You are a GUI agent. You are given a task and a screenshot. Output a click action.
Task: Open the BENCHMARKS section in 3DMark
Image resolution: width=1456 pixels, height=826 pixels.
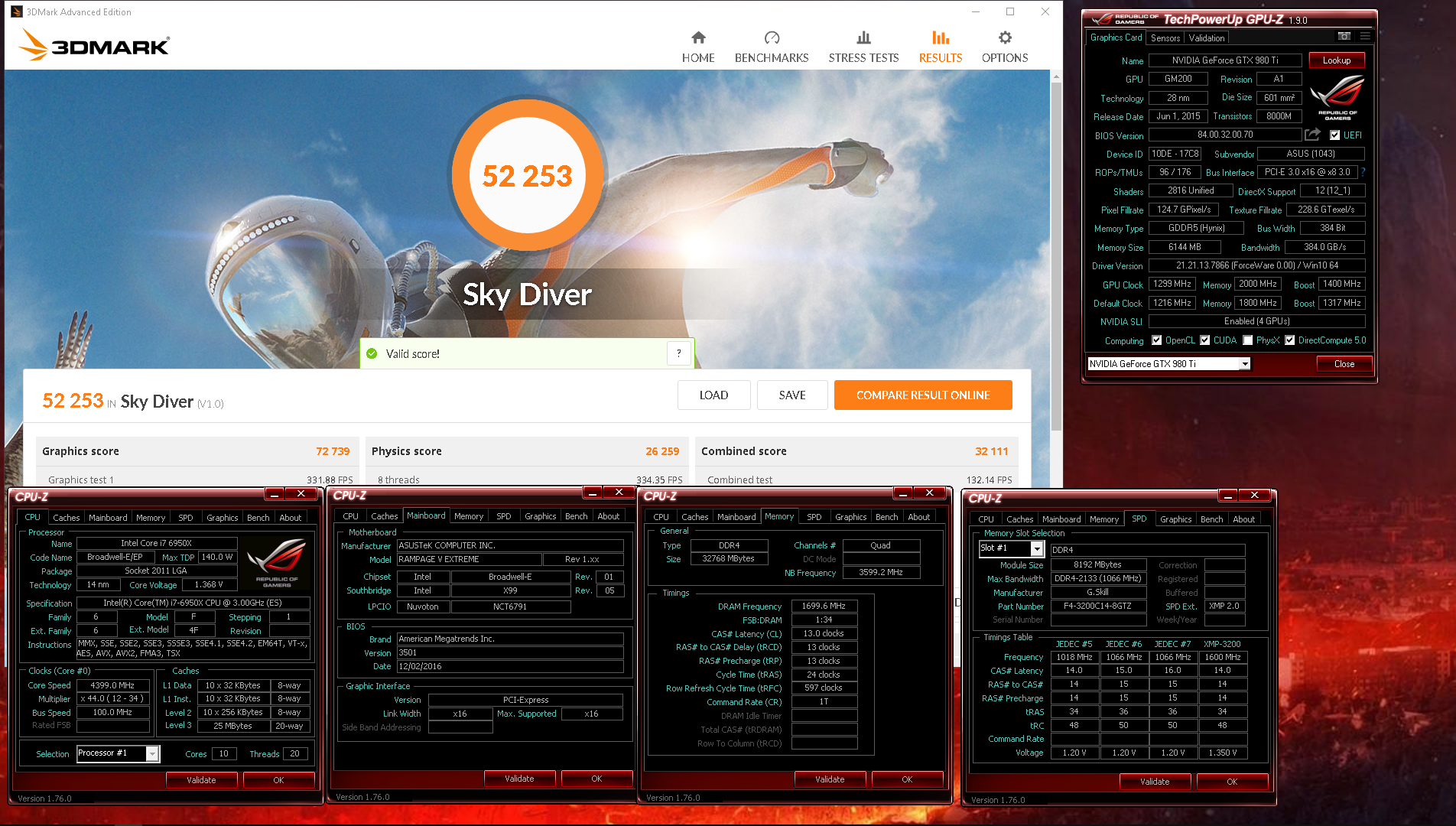pos(772,47)
